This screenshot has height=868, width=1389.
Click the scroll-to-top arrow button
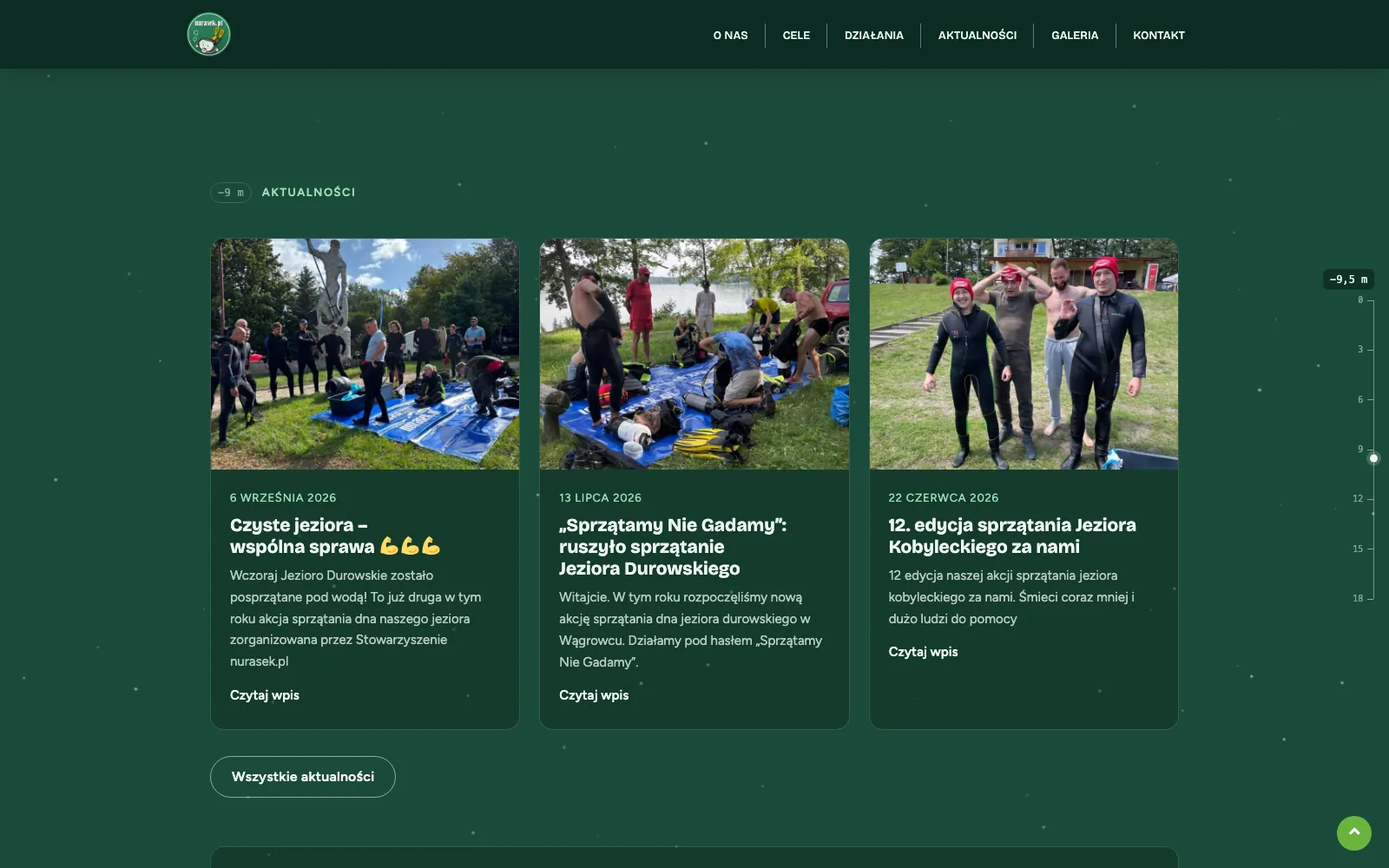(1353, 833)
